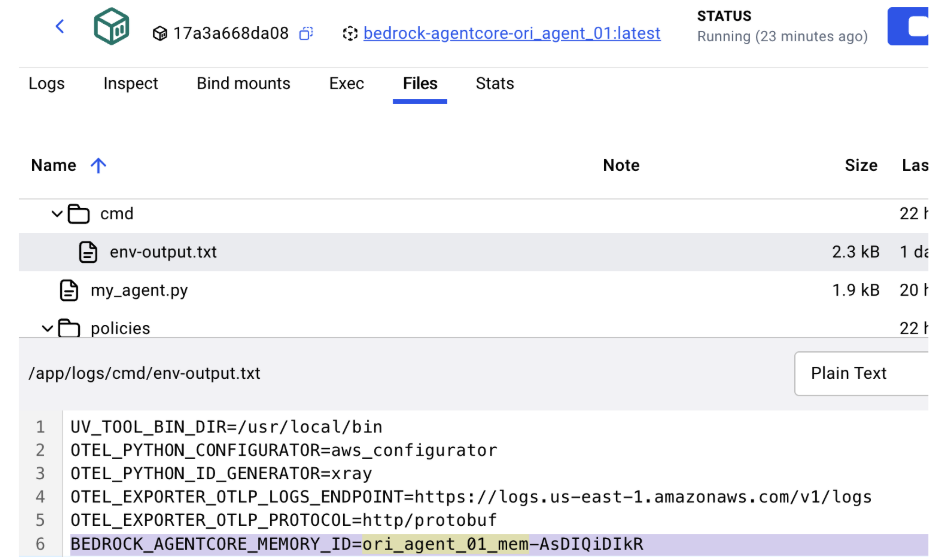Select the policies folder name

[x=120, y=328]
